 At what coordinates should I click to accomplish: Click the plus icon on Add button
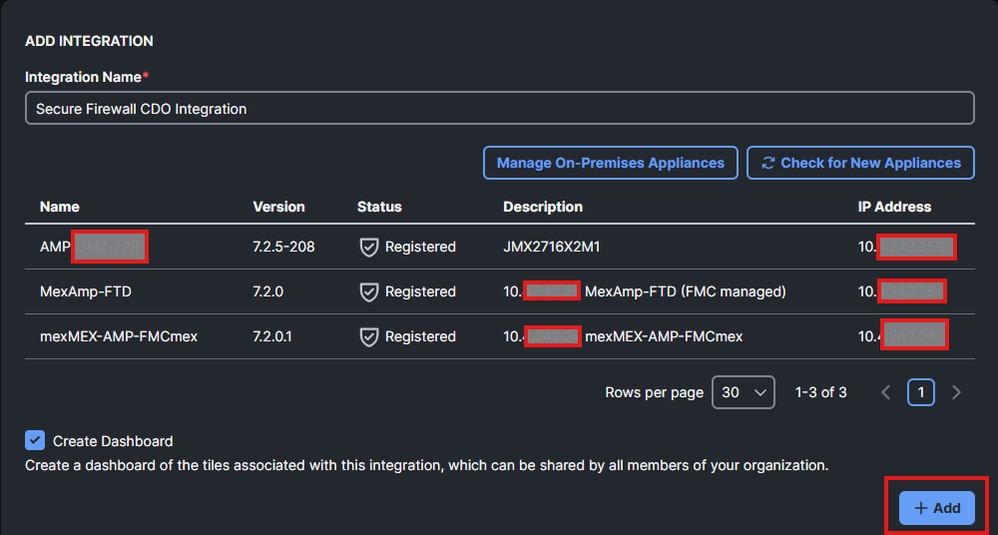[921, 508]
